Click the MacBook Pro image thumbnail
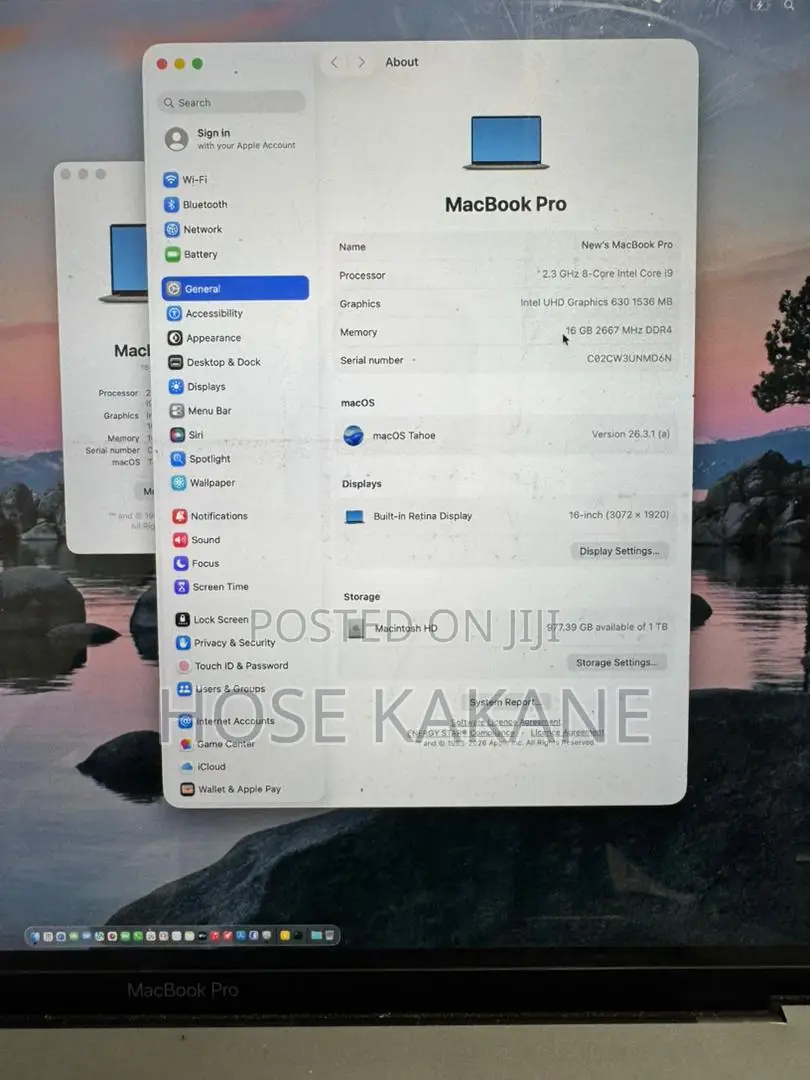 pos(506,142)
